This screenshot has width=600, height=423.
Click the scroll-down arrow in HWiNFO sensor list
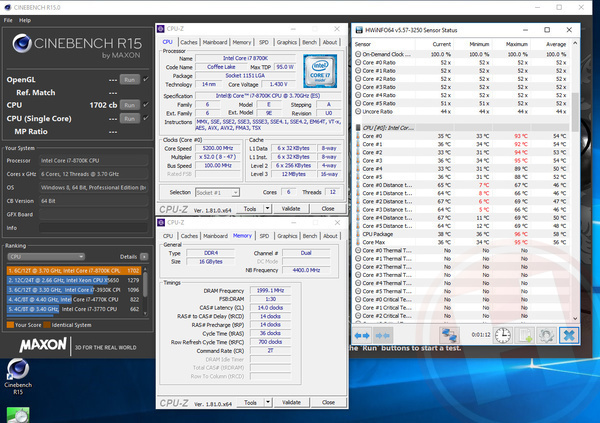coord(575,318)
